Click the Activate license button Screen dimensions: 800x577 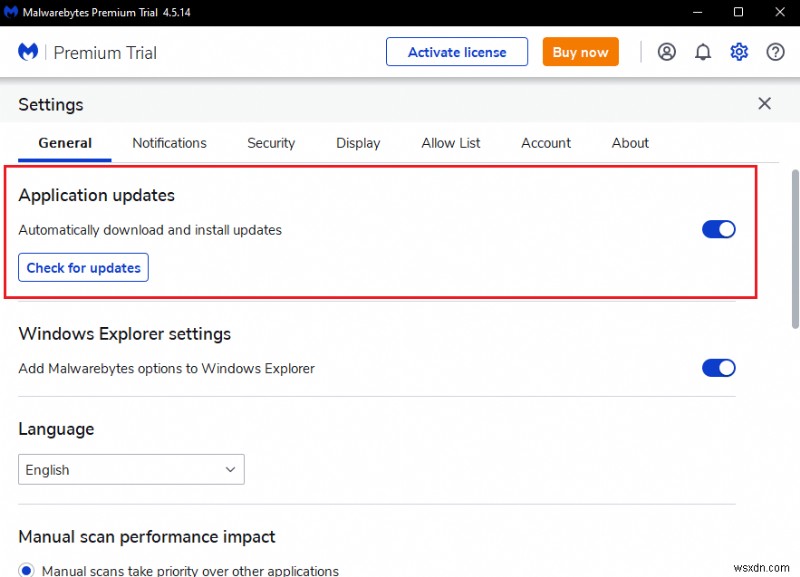(457, 52)
